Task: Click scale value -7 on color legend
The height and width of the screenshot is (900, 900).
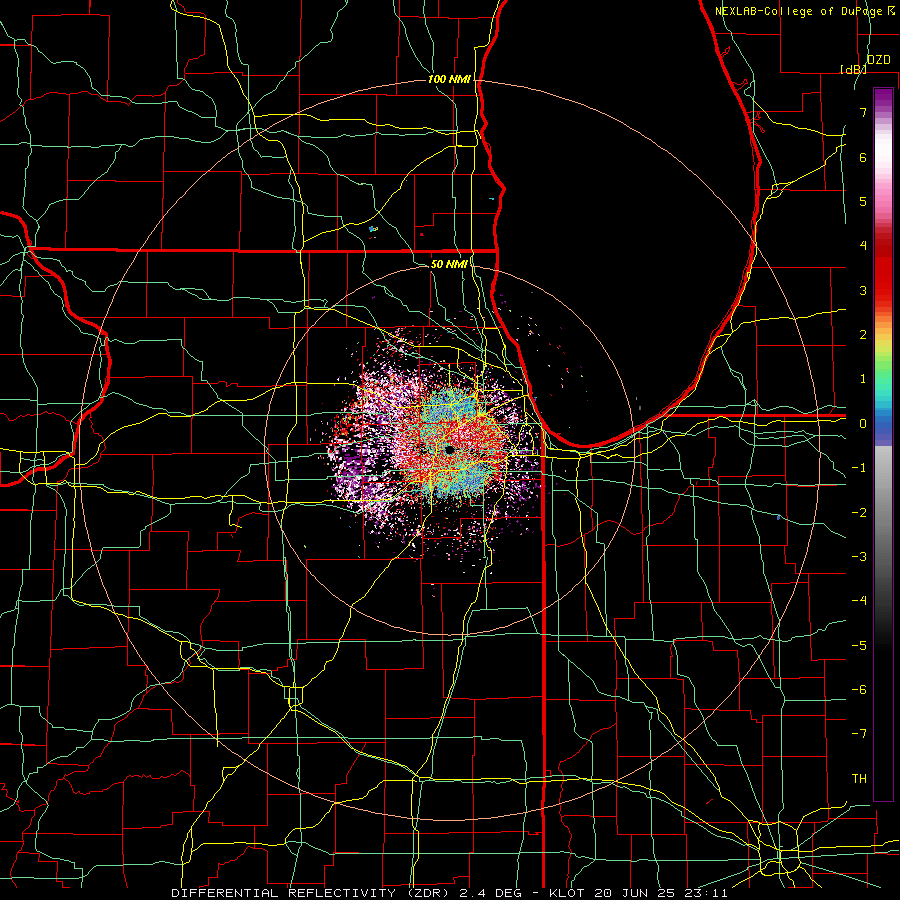Action: click(x=859, y=734)
